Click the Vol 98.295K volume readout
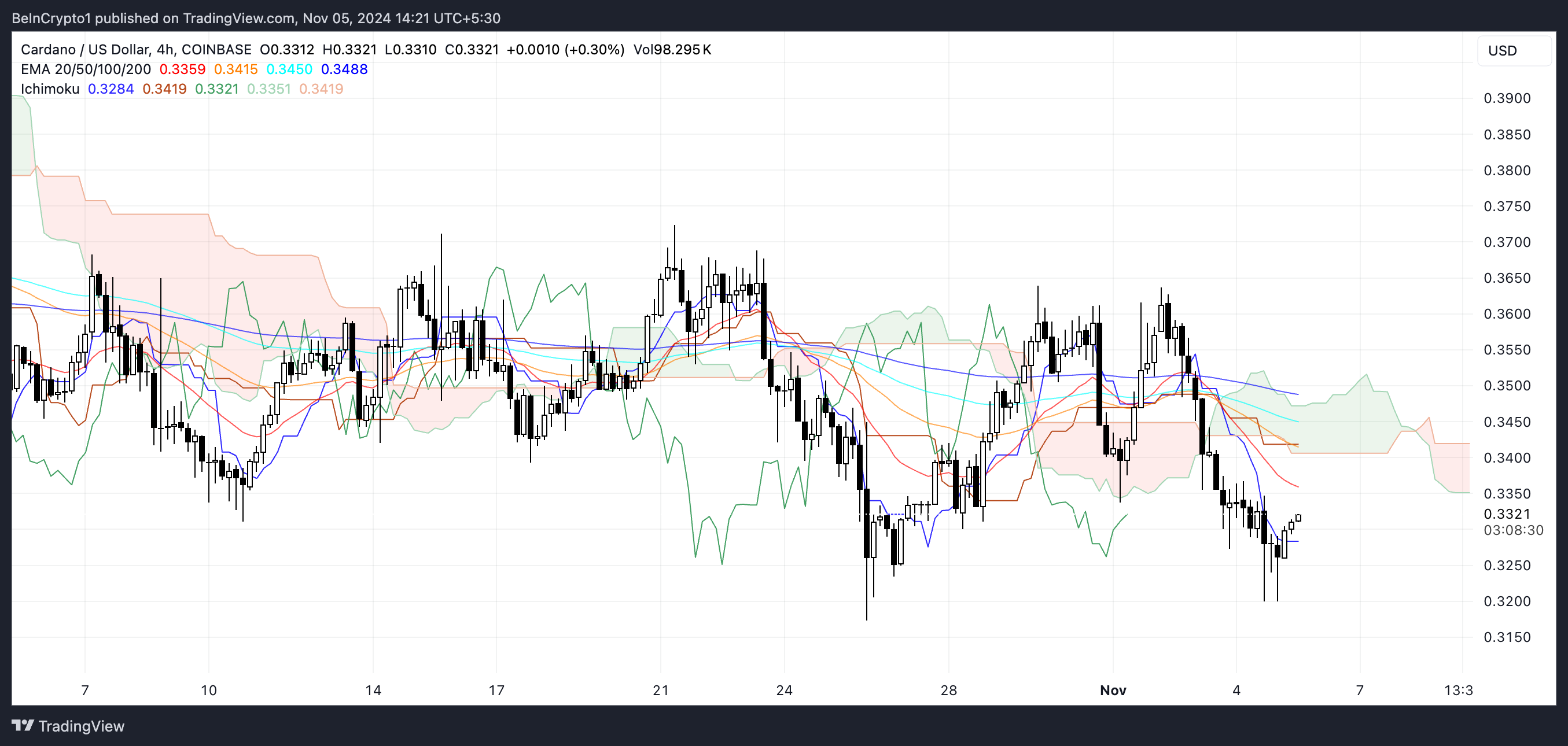Screen dimensions: 1568x746 click(672, 49)
